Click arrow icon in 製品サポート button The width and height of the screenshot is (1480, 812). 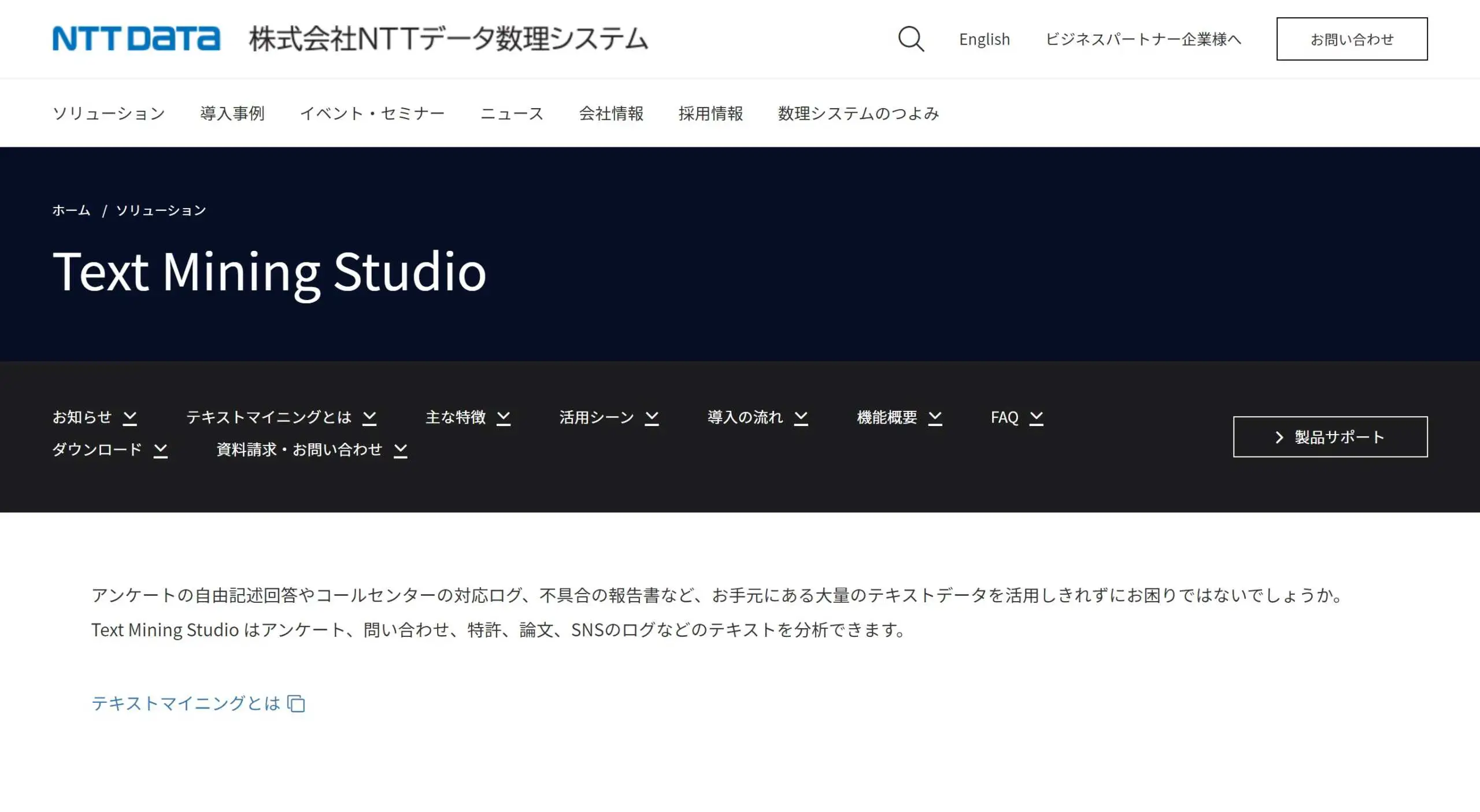[x=1279, y=437]
